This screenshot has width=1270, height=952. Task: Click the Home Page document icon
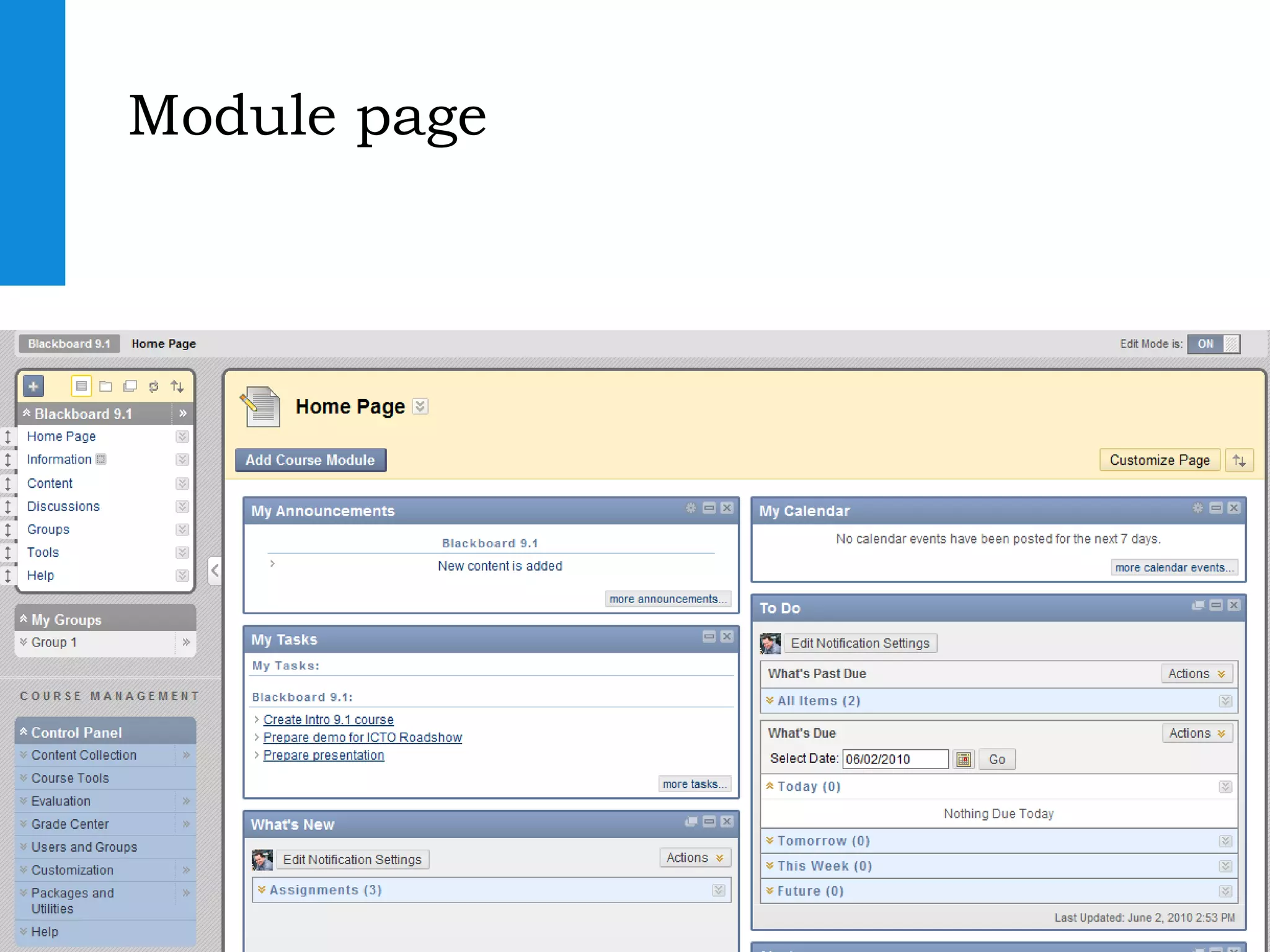pyautogui.click(x=260, y=407)
